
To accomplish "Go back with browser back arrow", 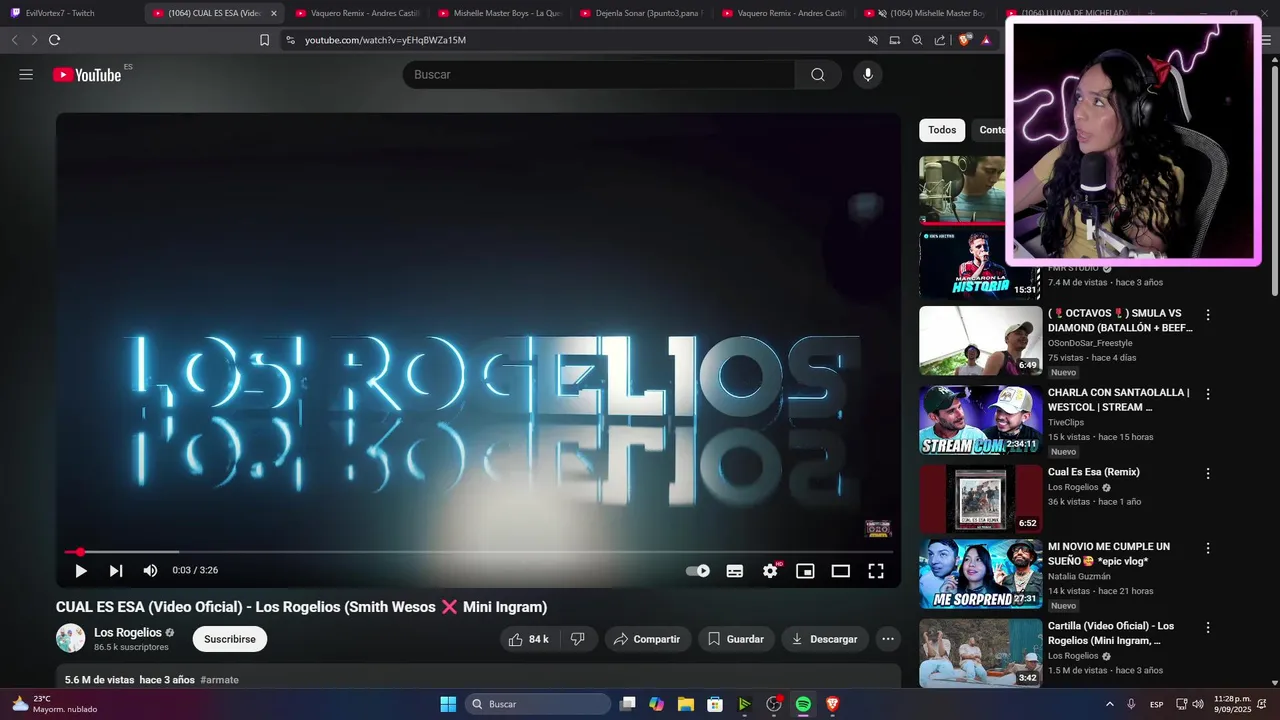I will (x=14, y=40).
